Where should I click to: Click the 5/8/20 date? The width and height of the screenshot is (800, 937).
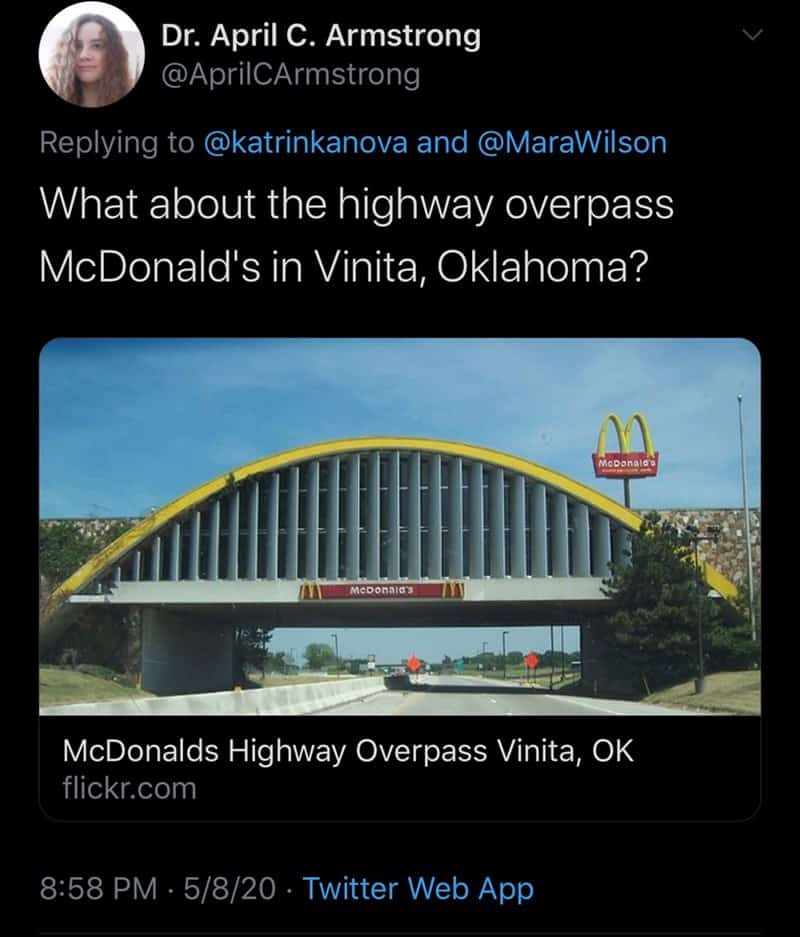click(229, 888)
